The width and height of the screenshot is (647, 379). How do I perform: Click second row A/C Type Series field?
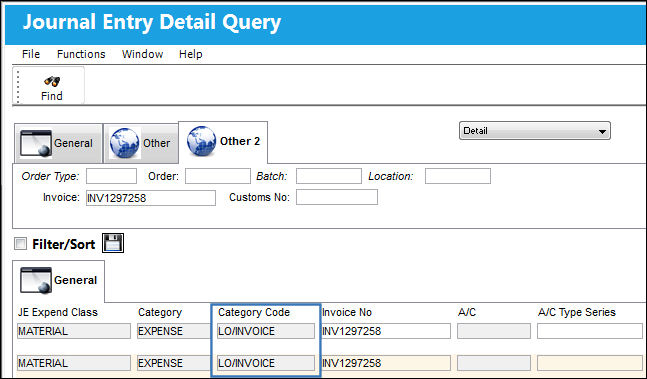coord(590,363)
